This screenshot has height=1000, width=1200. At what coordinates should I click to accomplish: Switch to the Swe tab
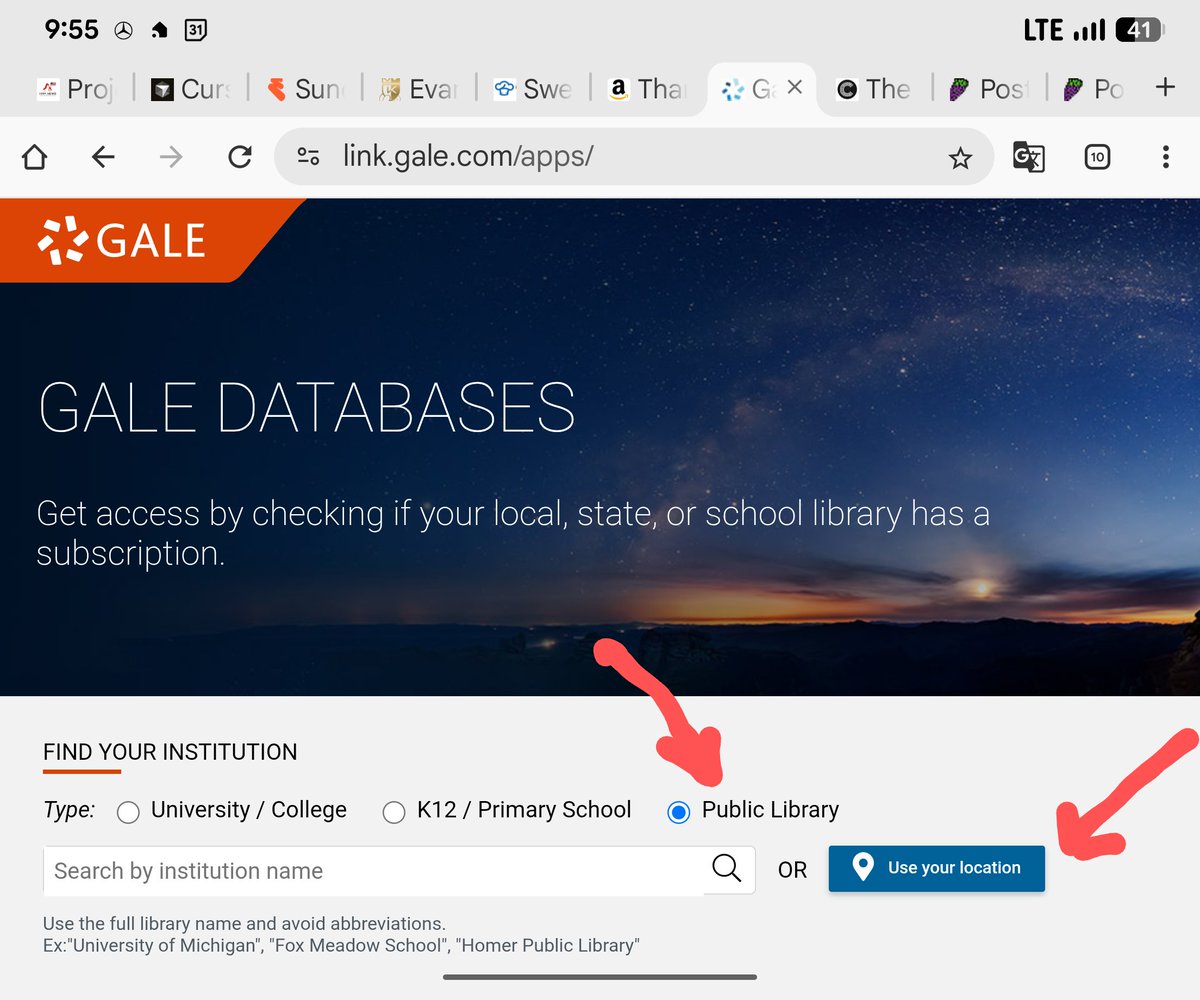point(532,89)
